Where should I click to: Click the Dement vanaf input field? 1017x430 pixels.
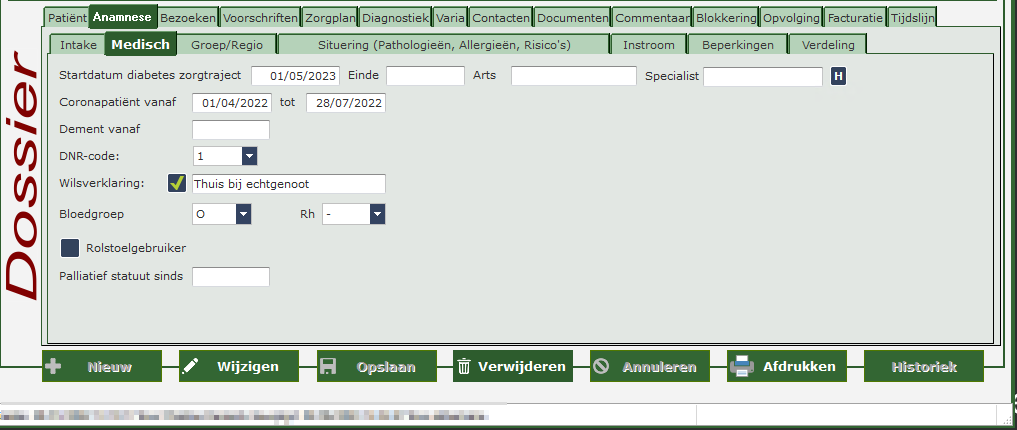231,130
